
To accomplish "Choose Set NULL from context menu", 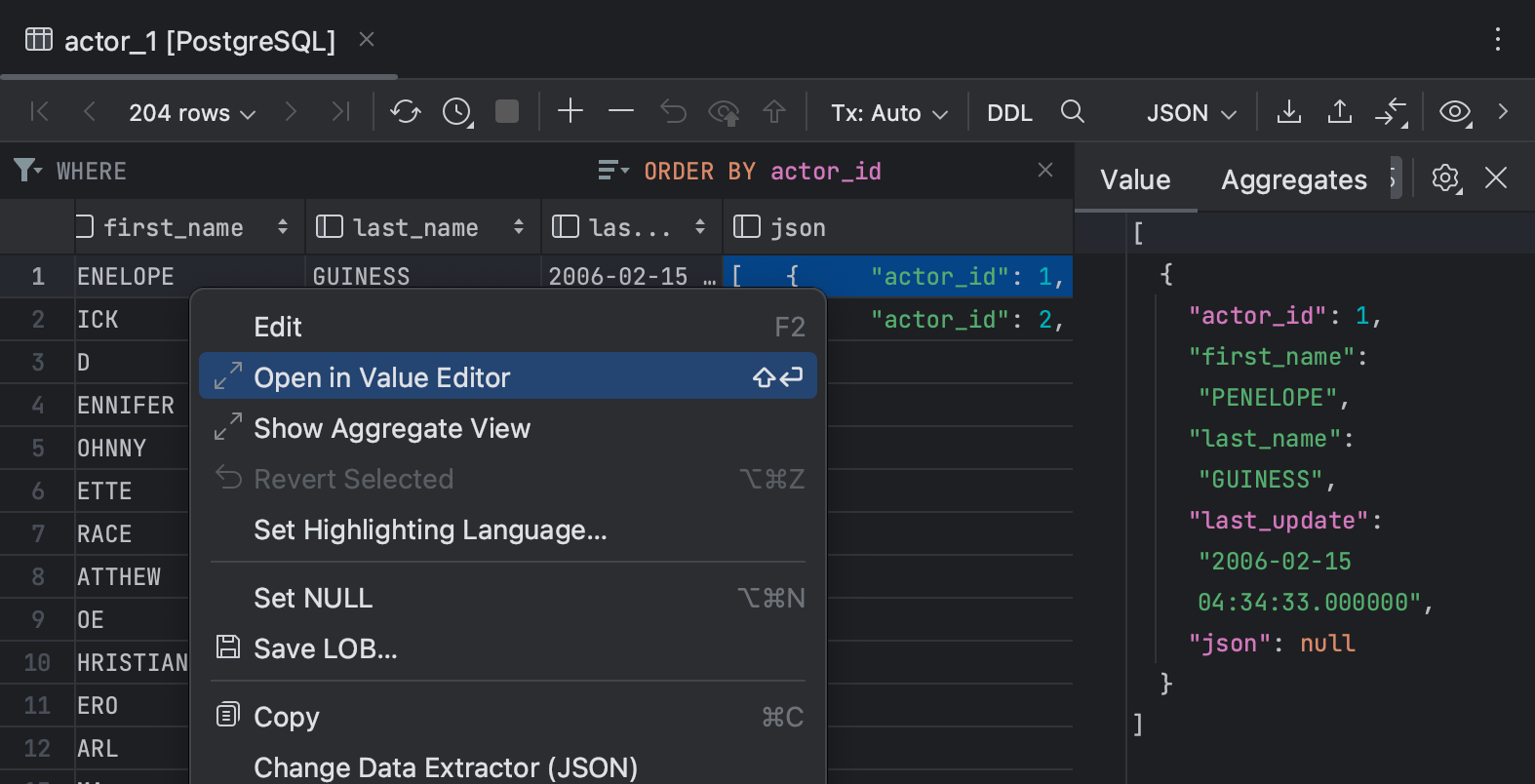I will tap(313, 598).
